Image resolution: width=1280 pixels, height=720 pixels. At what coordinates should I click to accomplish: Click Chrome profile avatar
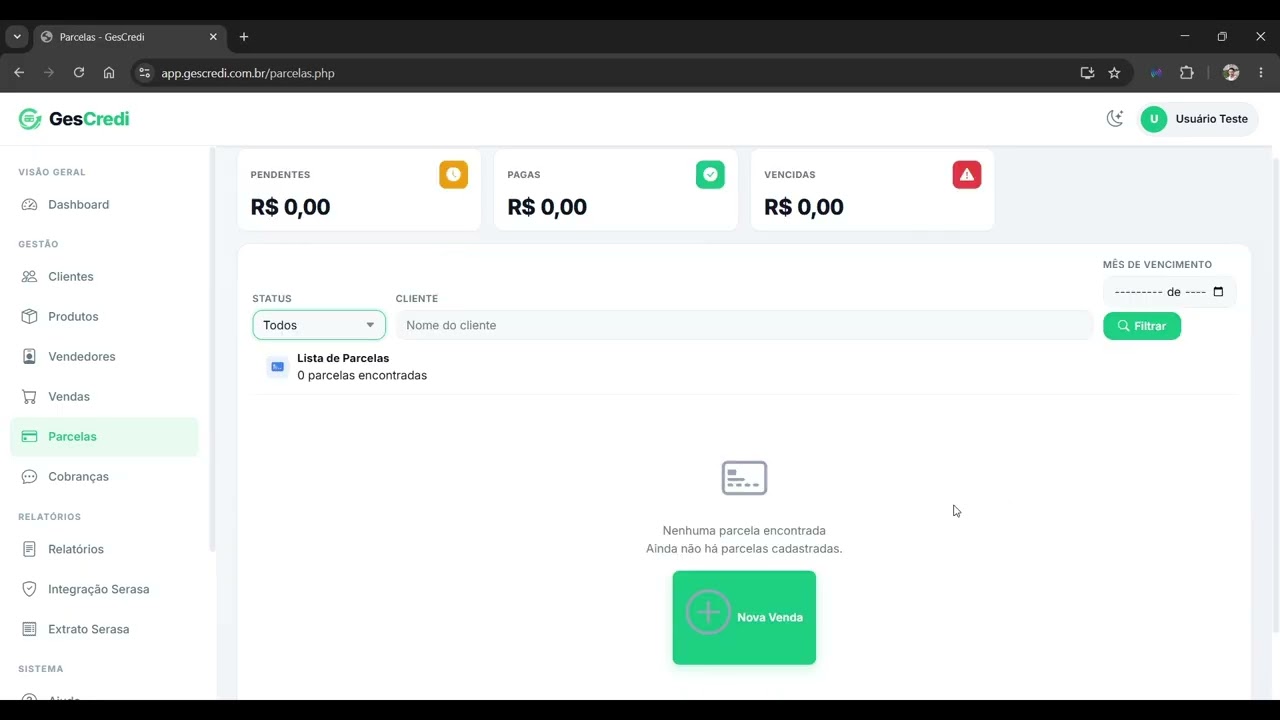coord(1231,73)
